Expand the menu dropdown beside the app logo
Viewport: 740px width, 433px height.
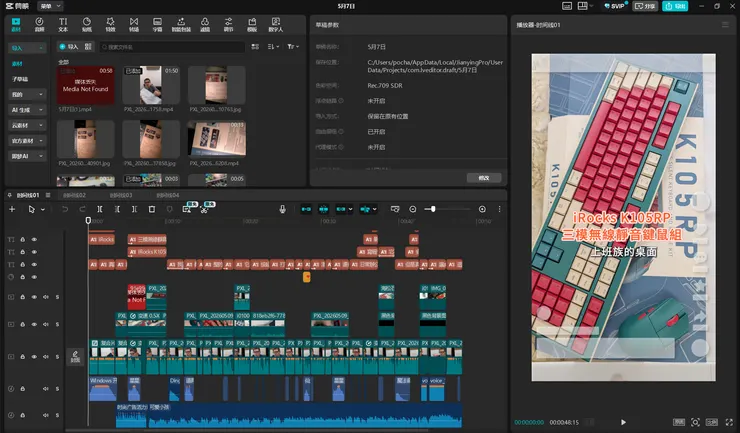coord(49,6)
